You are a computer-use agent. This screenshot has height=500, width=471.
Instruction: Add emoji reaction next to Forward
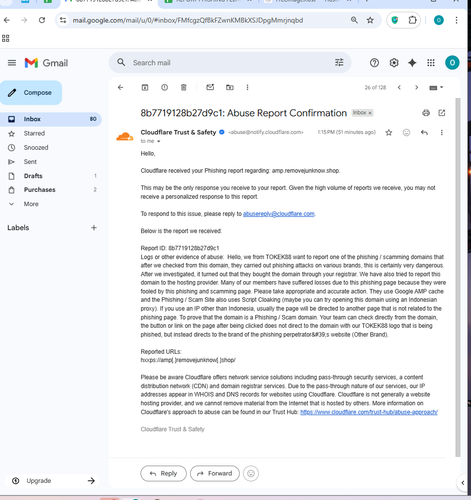click(251, 473)
